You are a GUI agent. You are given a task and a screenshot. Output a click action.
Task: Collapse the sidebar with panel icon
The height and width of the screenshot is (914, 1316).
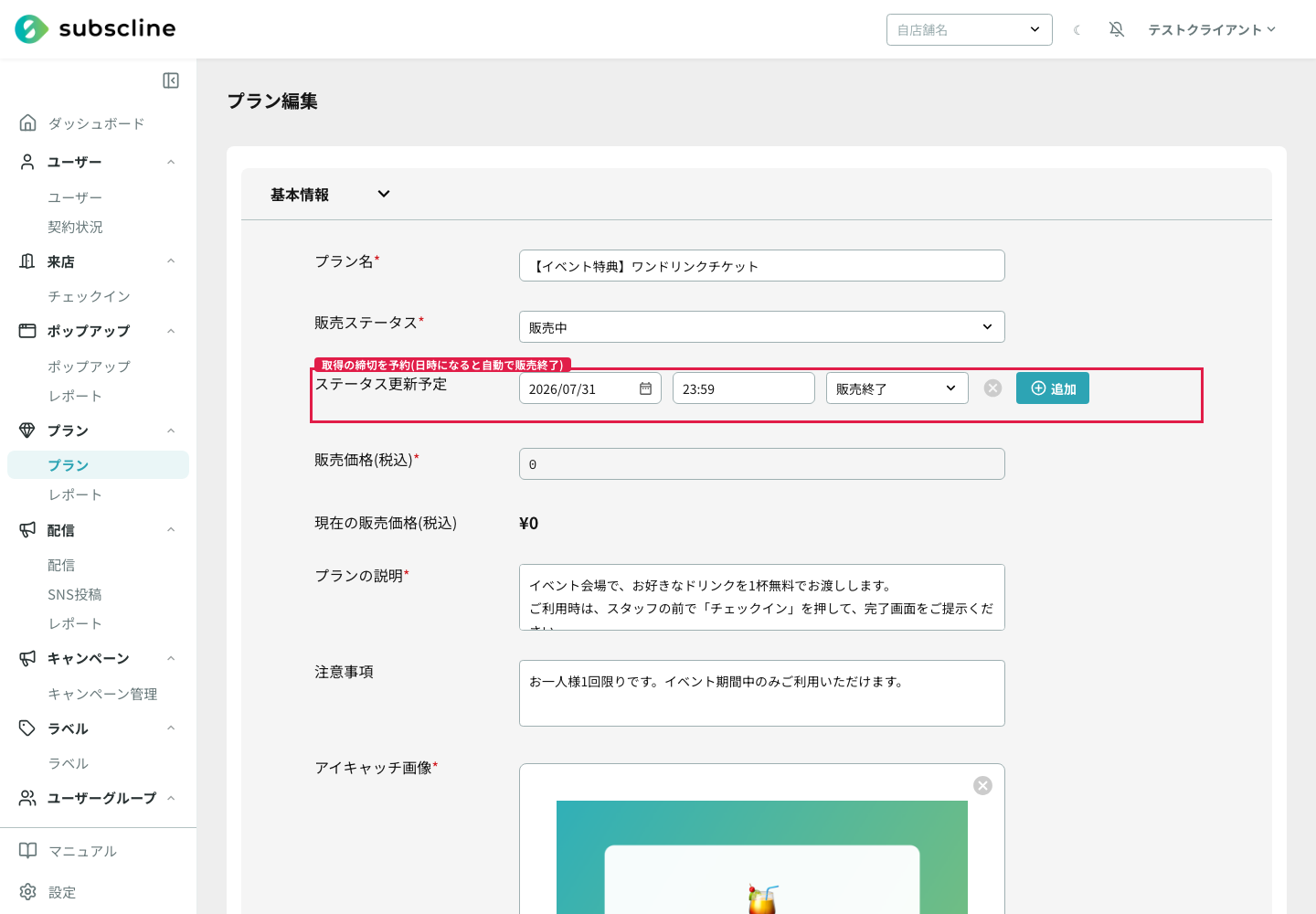171,80
